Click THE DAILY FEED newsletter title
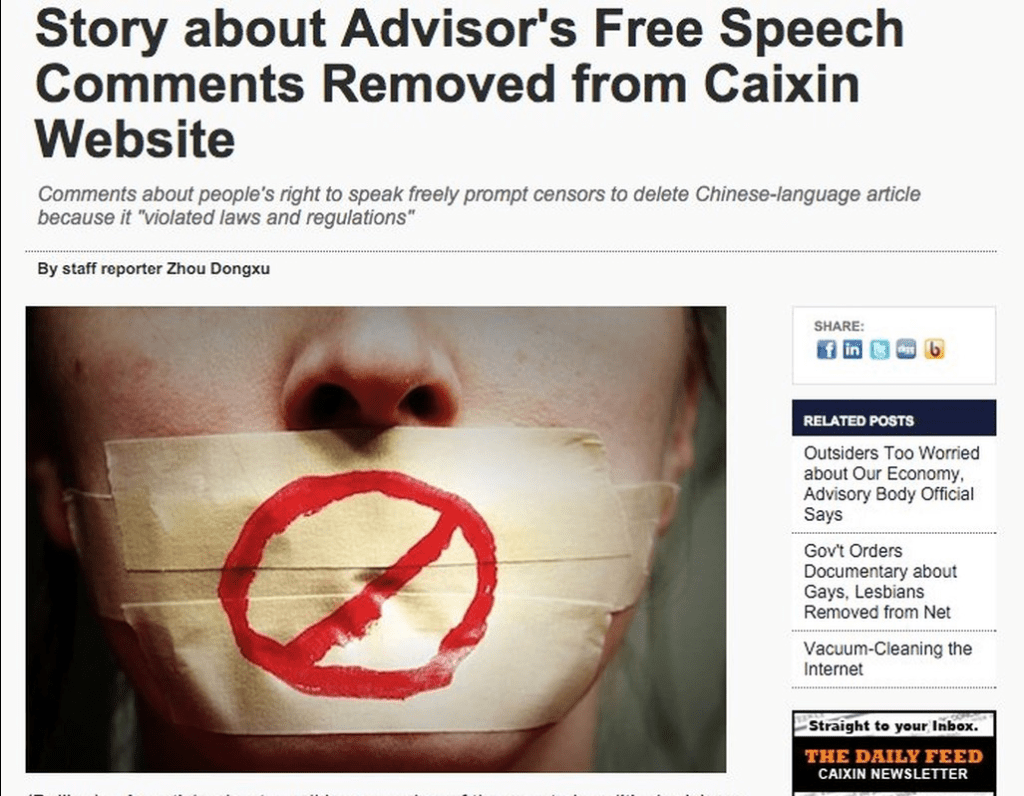The height and width of the screenshot is (796, 1024). (x=893, y=756)
